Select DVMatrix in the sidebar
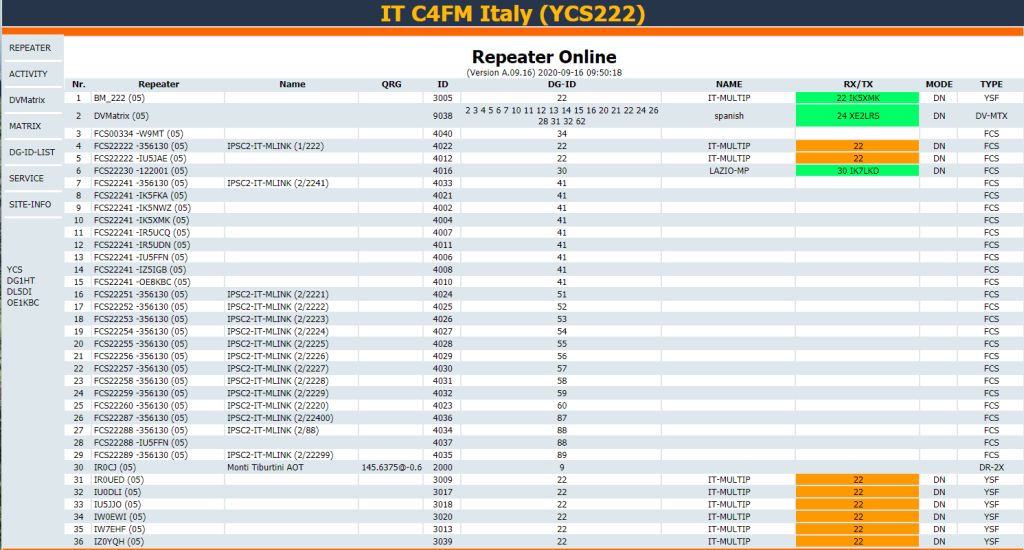 (x=28, y=100)
